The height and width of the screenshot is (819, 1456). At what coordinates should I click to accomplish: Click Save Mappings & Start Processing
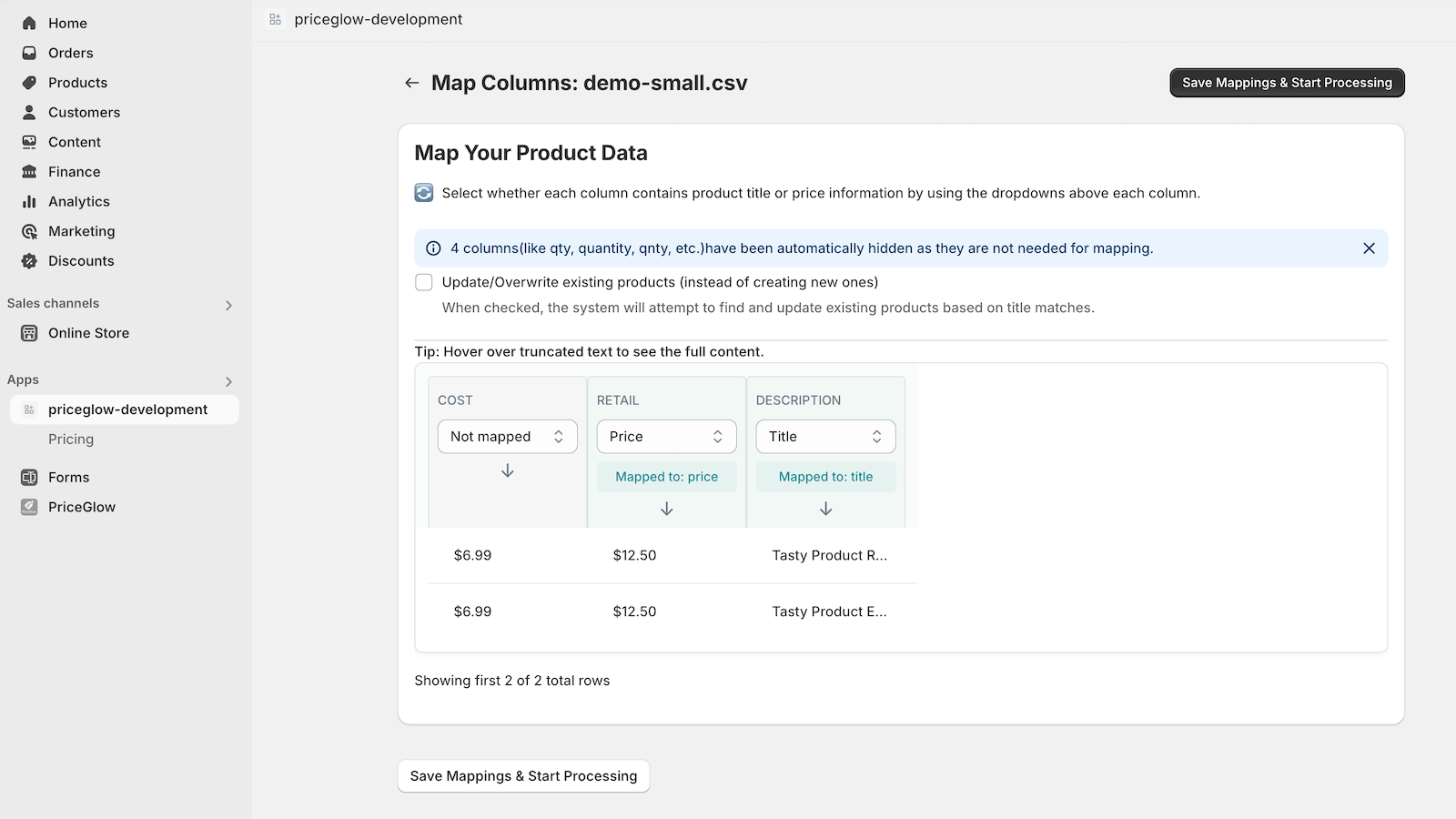1287,82
